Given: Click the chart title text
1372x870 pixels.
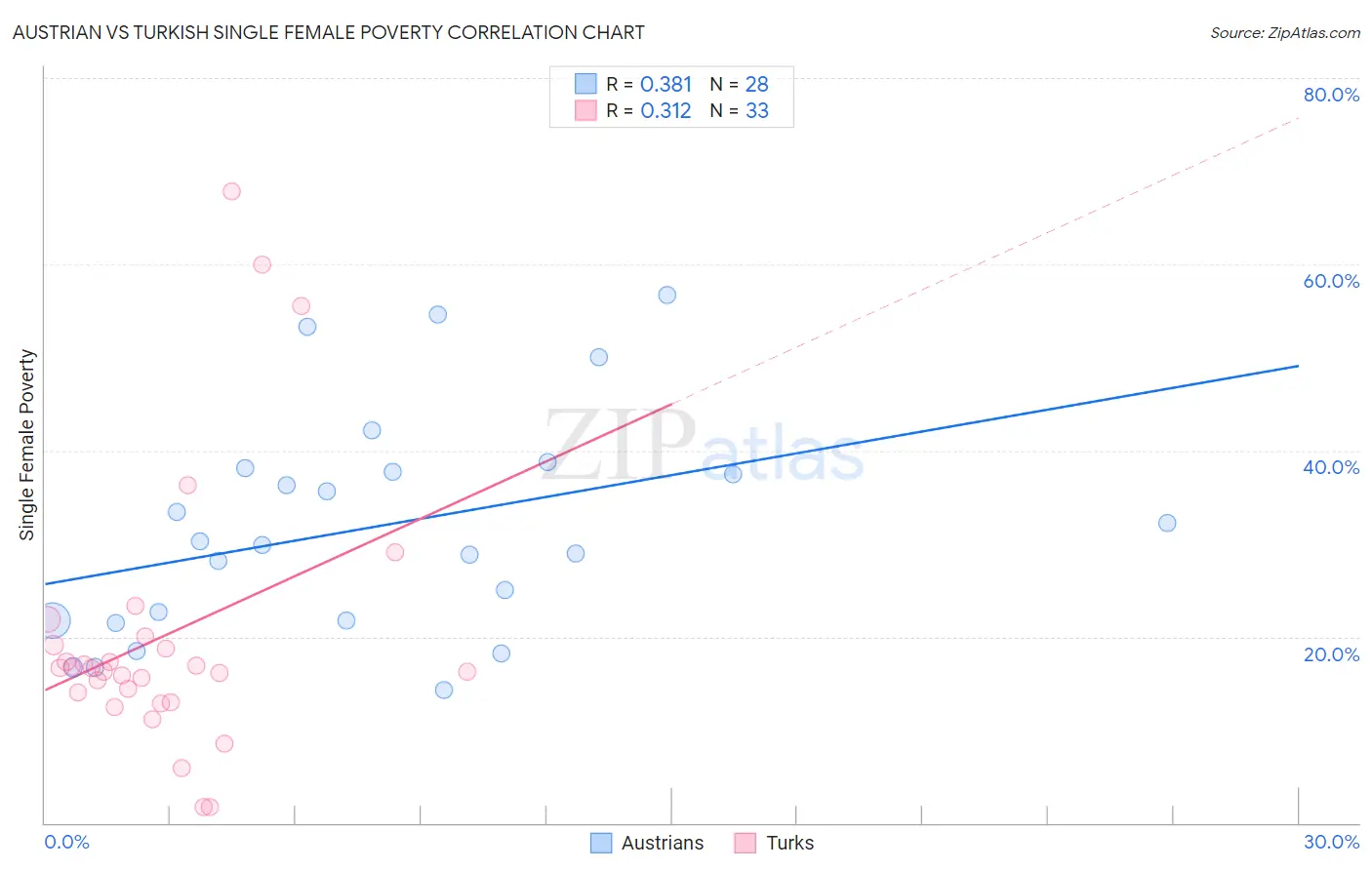Looking at the screenshot, I should [x=328, y=33].
